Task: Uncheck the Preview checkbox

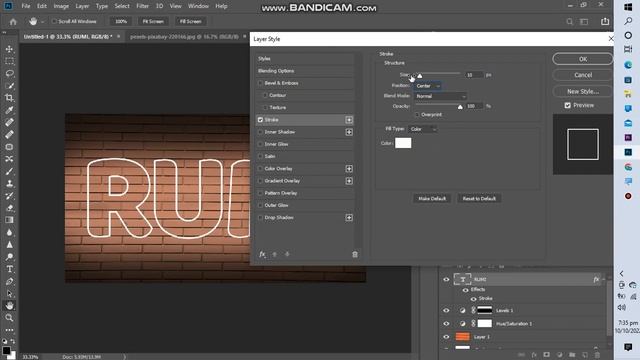Action: pos(567,105)
